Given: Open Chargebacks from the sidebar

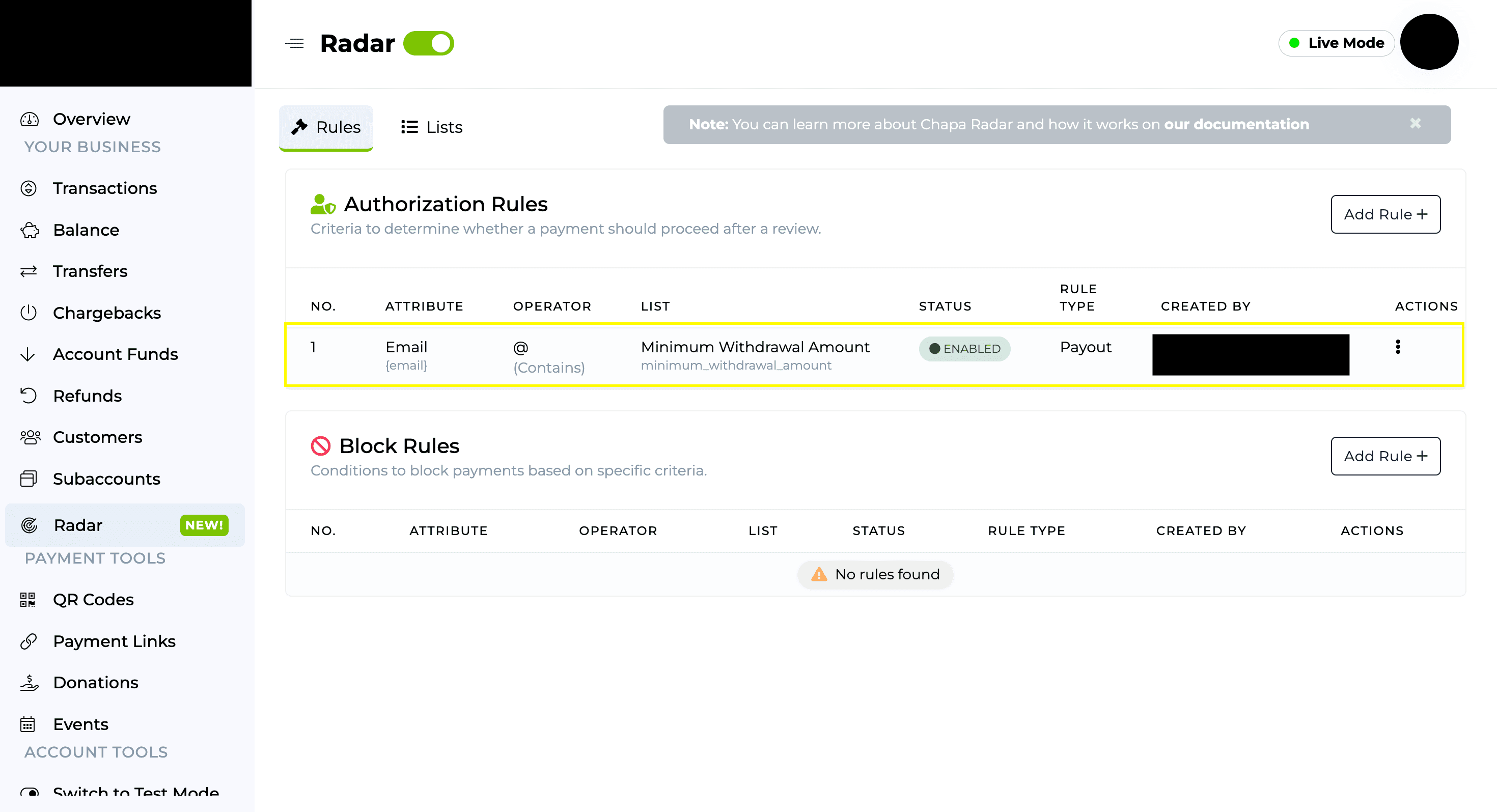Looking at the screenshot, I should [x=106, y=313].
